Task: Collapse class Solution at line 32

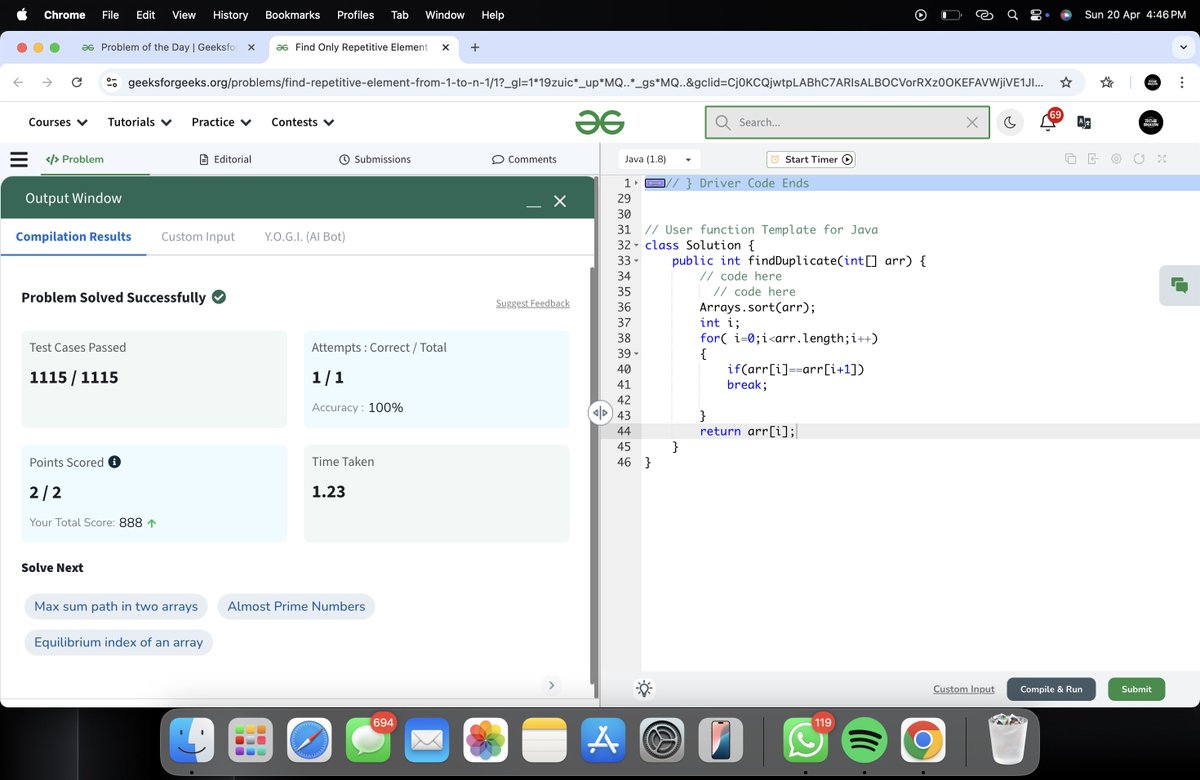Action: point(637,245)
